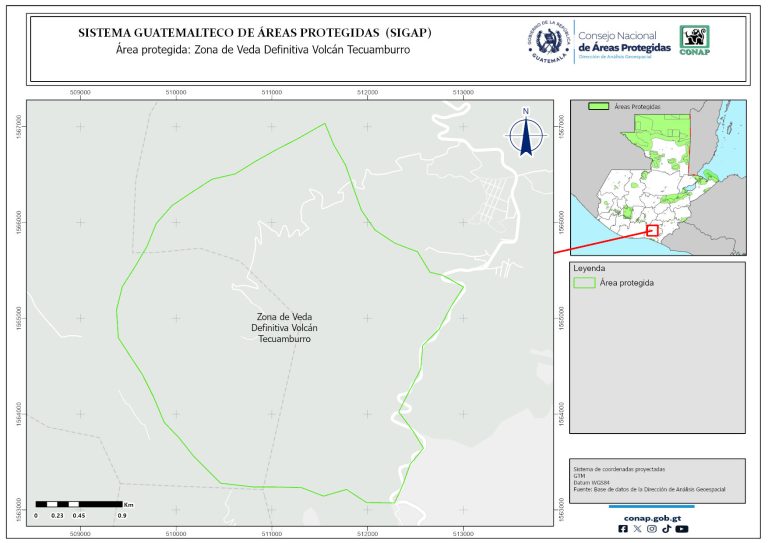Click the Leyenda heading in legend panel

tap(589, 268)
